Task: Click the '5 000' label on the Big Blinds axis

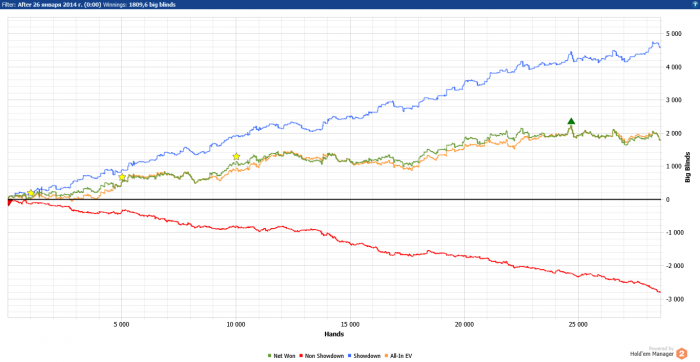Action: 674,34
